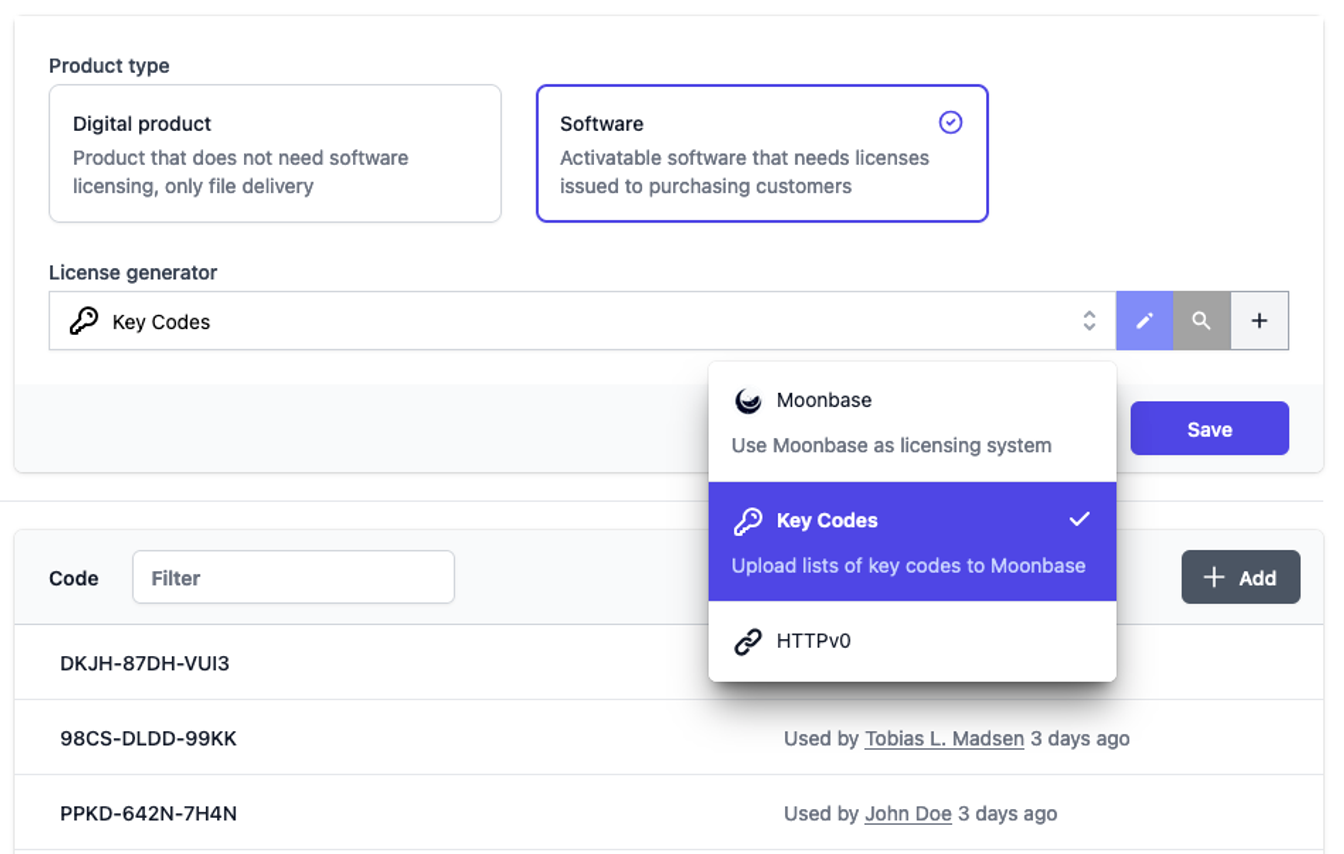Click the plus icon beside license generator

[1259, 321]
